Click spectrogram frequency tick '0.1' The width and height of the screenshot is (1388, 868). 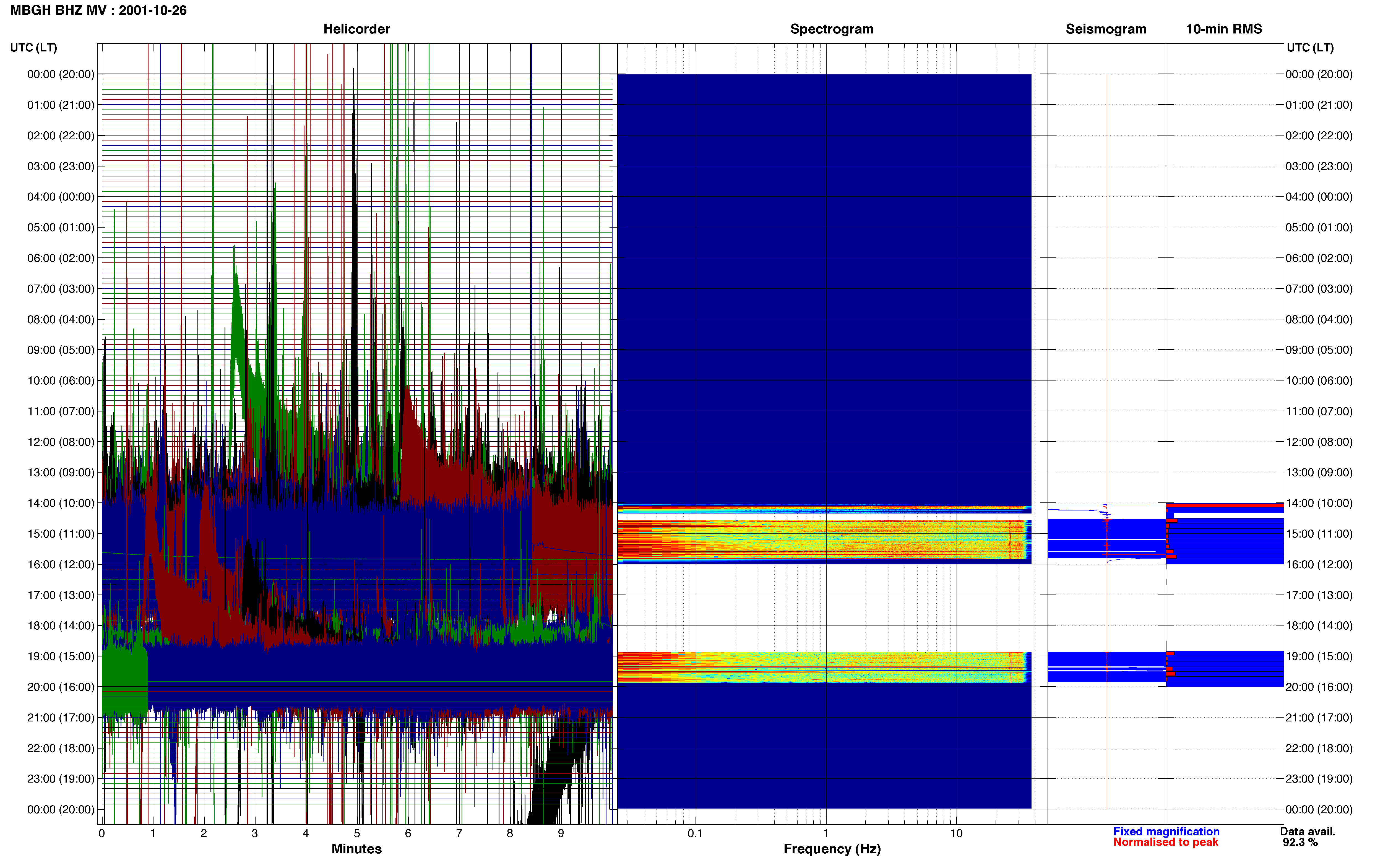tap(695, 833)
